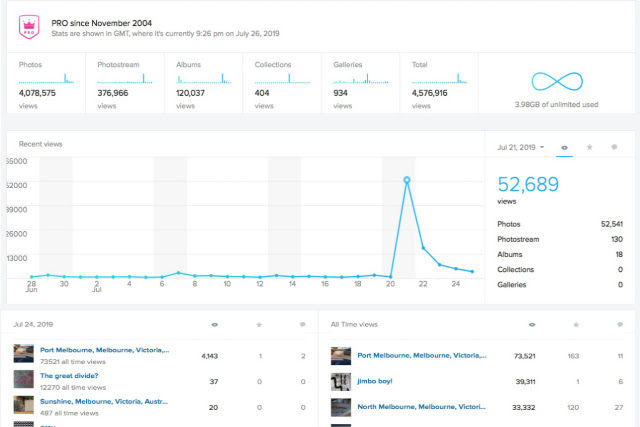Select the Albums views stat tab
The width and height of the screenshot is (640, 427).
(203, 83)
